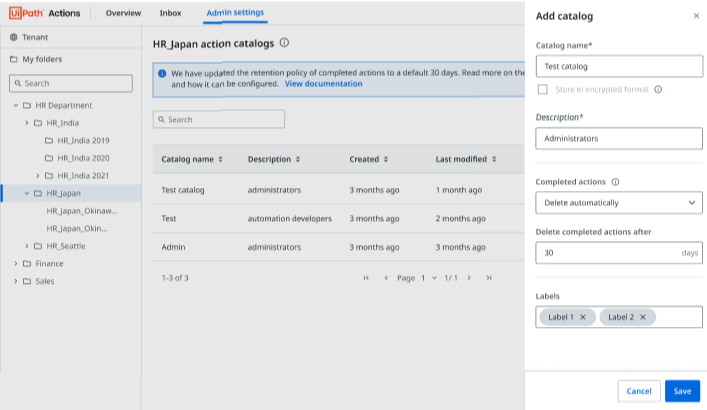Click the Cancel button

pos(639,391)
